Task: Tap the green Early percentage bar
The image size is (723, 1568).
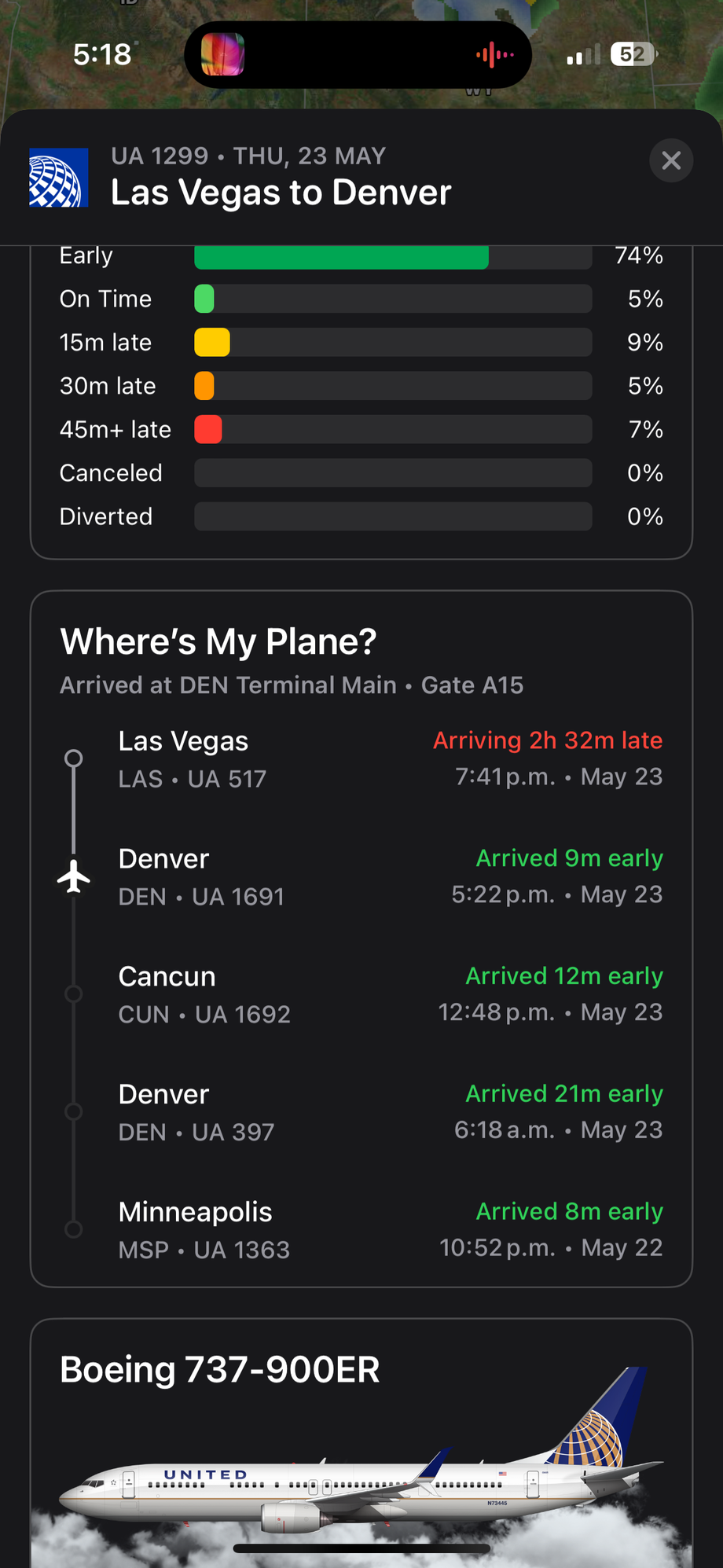Action: pyautogui.click(x=341, y=257)
